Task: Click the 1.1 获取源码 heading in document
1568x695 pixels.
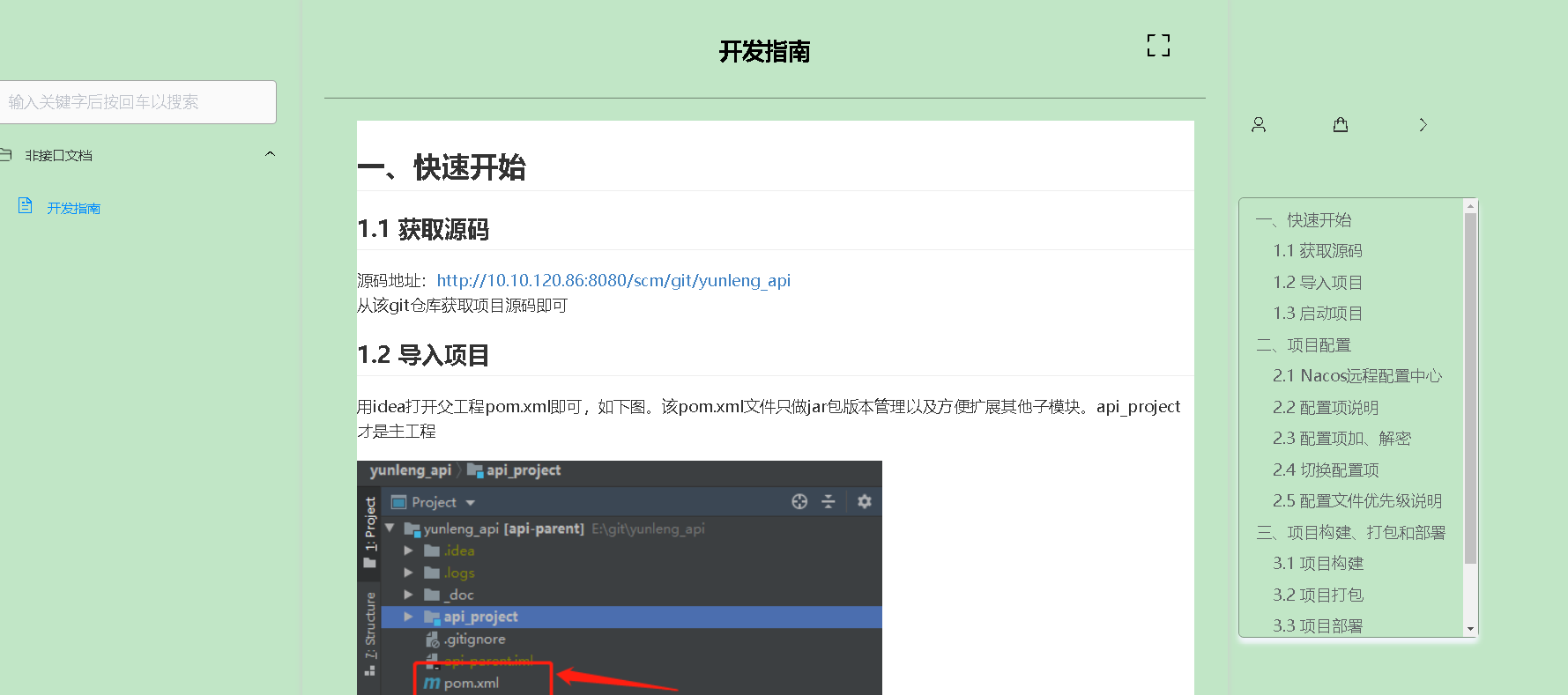Action: (x=423, y=230)
